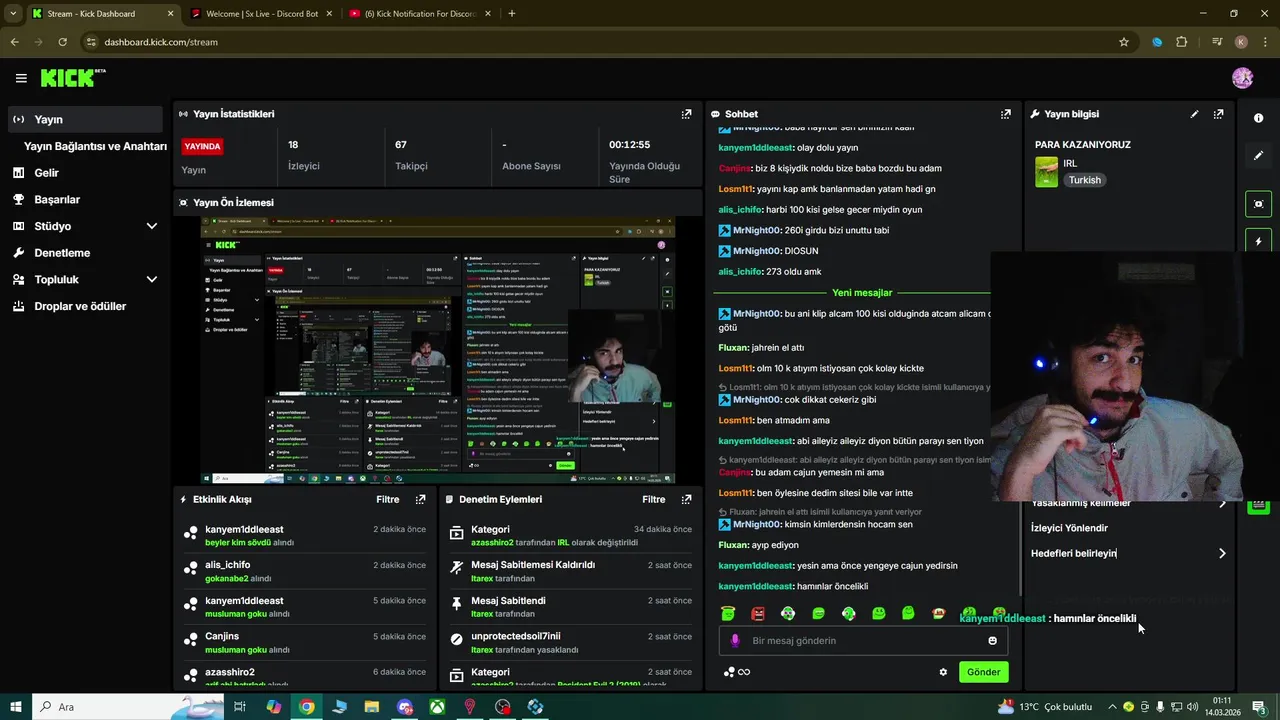Image resolution: width=1280 pixels, height=720 pixels.
Task: Send message with Gönder button
Action: coord(983,672)
